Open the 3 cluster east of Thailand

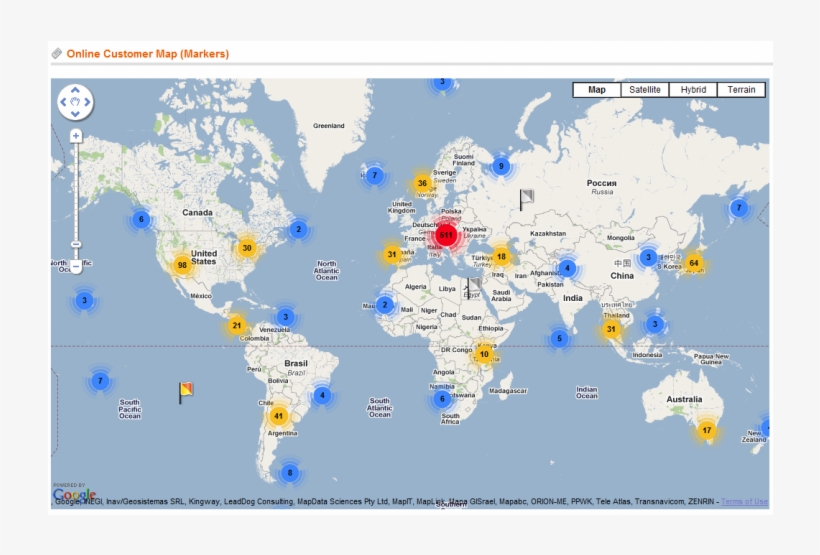tap(655, 324)
